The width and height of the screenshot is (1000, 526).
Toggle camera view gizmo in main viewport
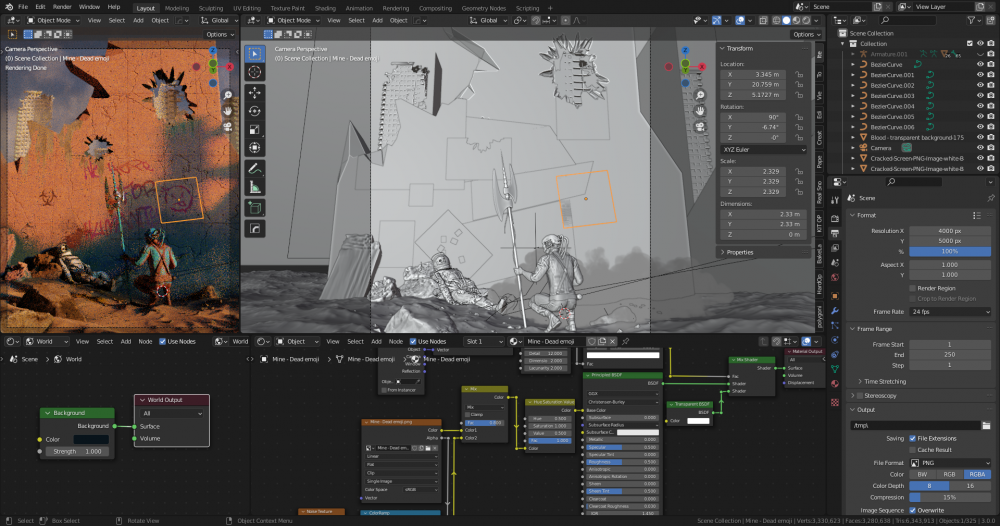coord(700,126)
